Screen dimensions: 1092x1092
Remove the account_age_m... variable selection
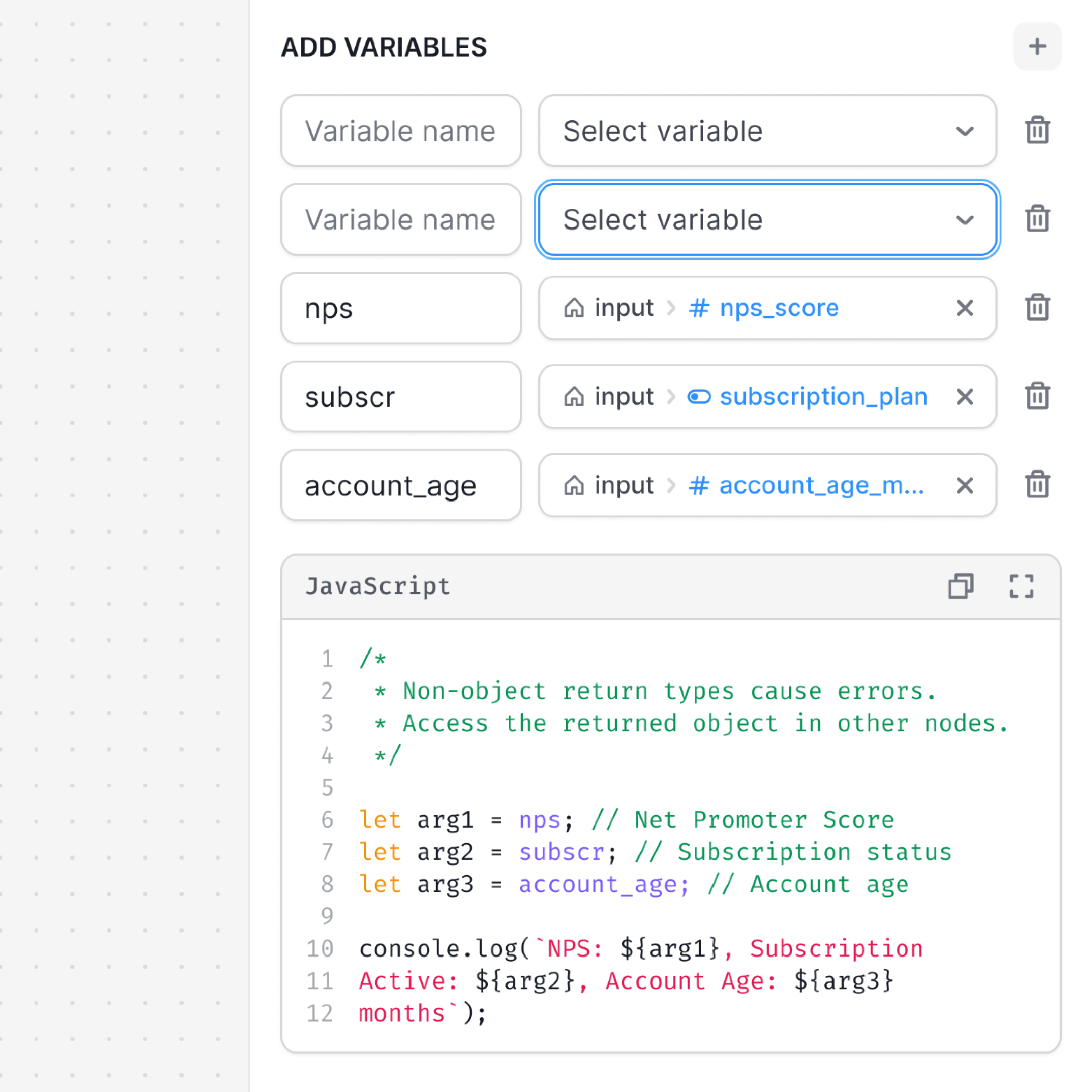[964, 486]
